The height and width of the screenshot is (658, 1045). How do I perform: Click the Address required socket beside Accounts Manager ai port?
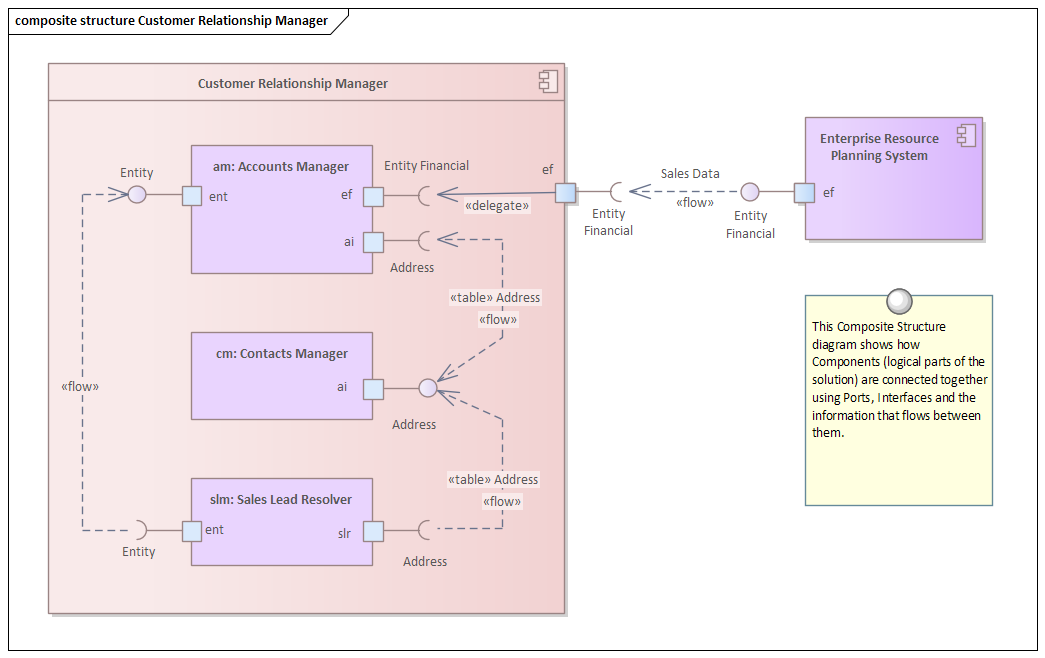pyautogui.click(x=424, y=241)
